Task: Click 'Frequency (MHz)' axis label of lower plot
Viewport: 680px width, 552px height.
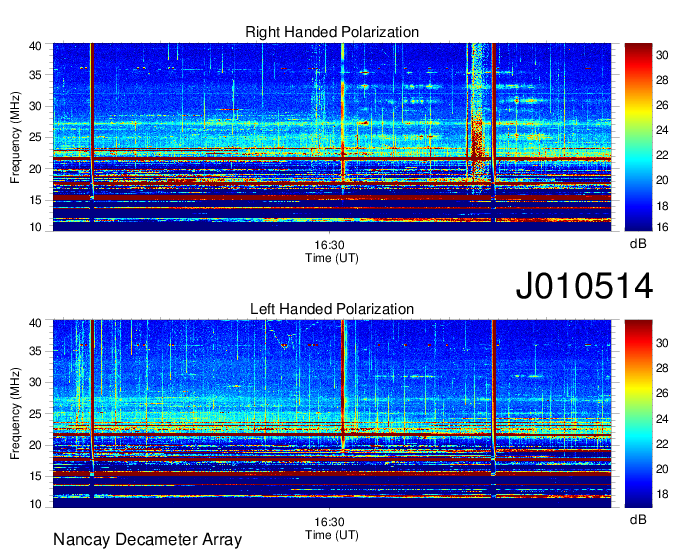Action: [x=15, y=414]
